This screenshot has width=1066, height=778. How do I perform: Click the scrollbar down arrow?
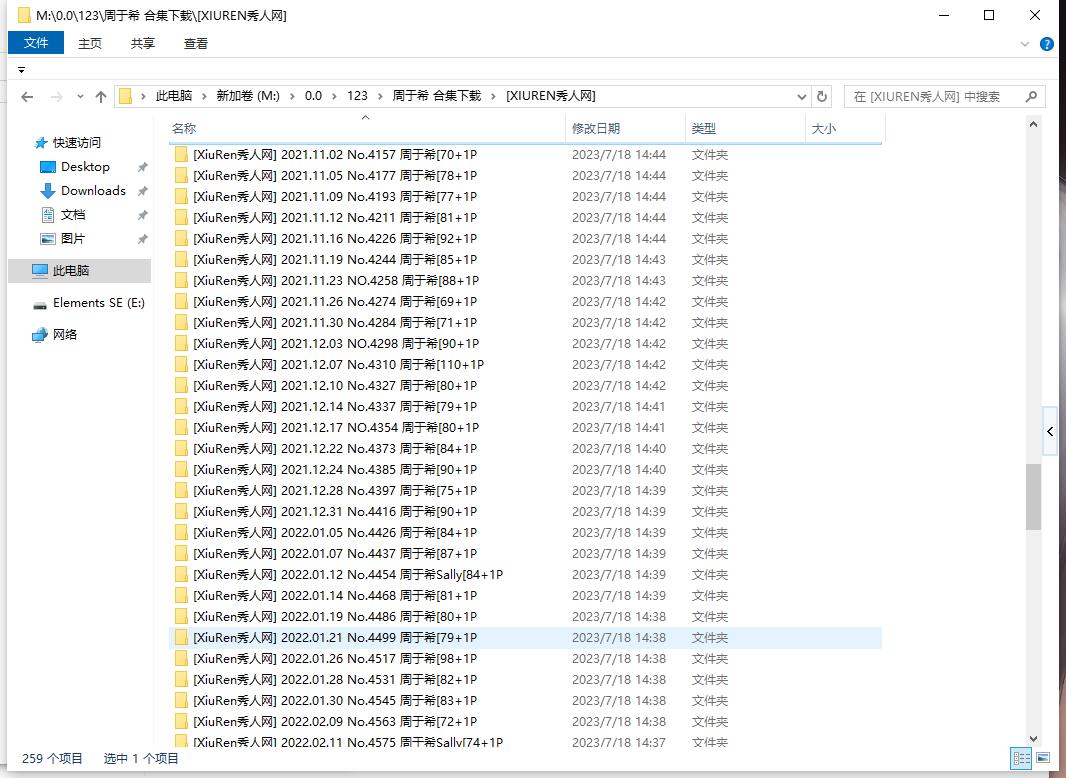pyautogui.click(x=1033, y=739)
